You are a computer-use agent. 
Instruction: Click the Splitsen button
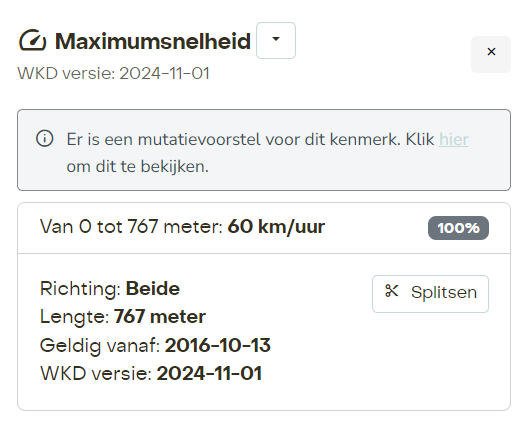click(430, 293)
